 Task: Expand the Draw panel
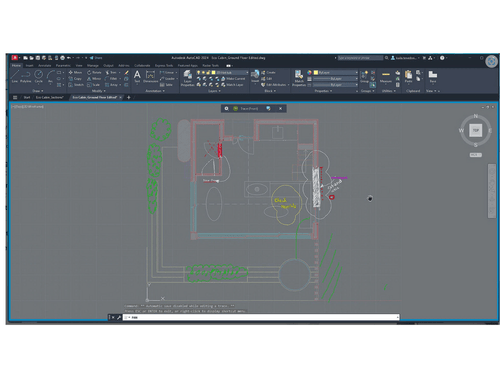coord(37,91)
